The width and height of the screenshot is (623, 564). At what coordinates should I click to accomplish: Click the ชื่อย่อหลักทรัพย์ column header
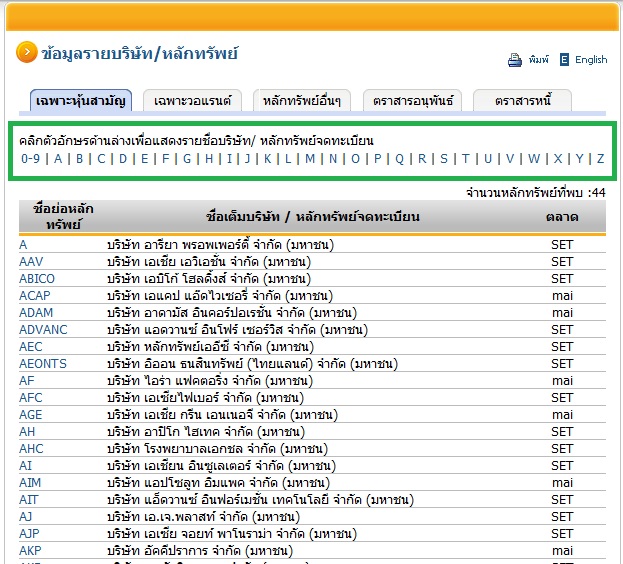(x=63, y=217)
